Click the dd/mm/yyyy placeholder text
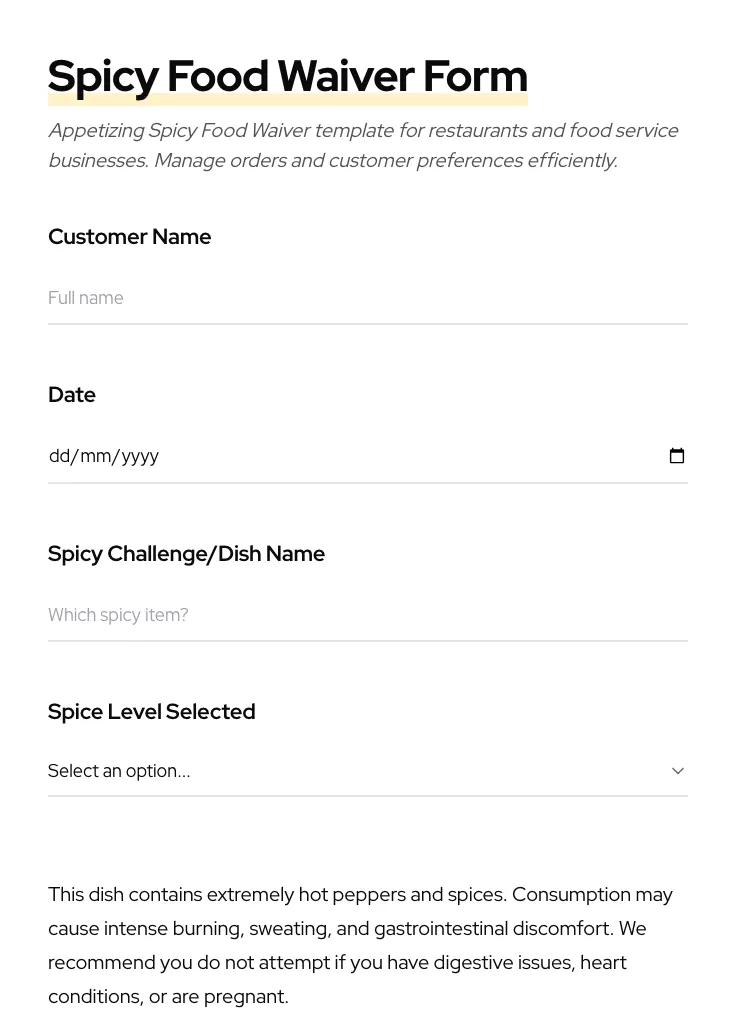 [x=104, y=455]
